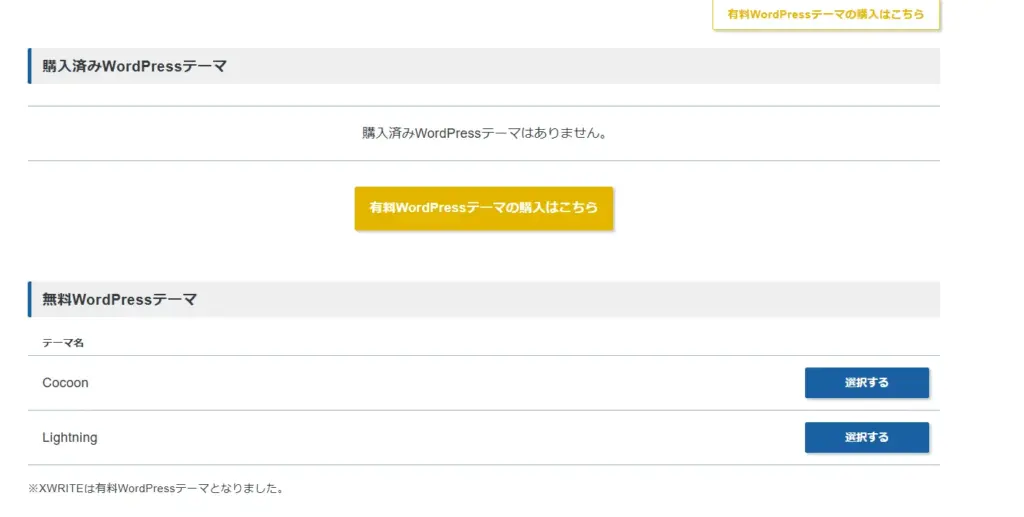Click the Lightning theme name

pyautogui.click(x=70, y=437)
